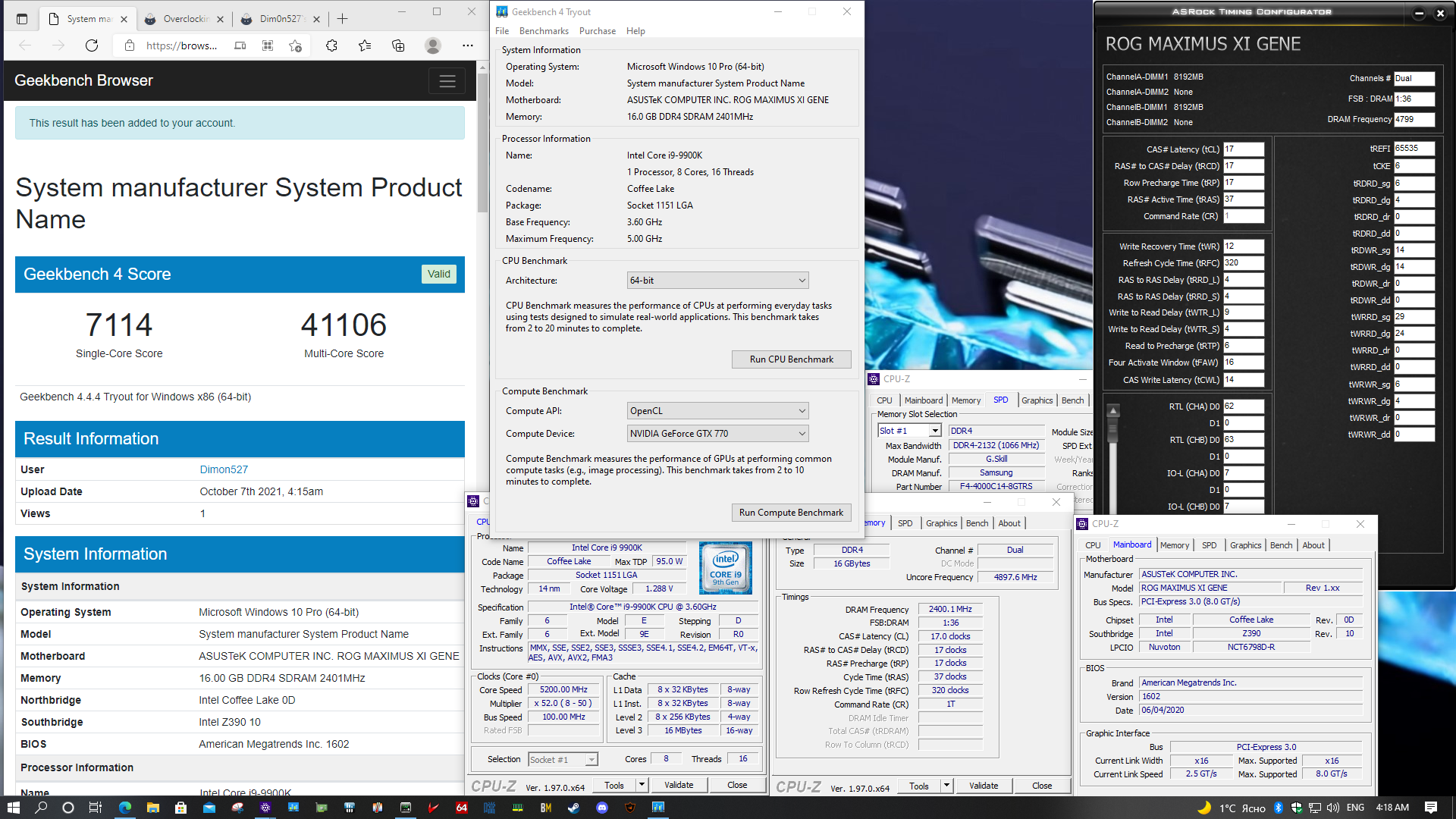1456x819 pixels.
Task: Open AIDA64 from the taskbar
Action: [x=461, y=808]
